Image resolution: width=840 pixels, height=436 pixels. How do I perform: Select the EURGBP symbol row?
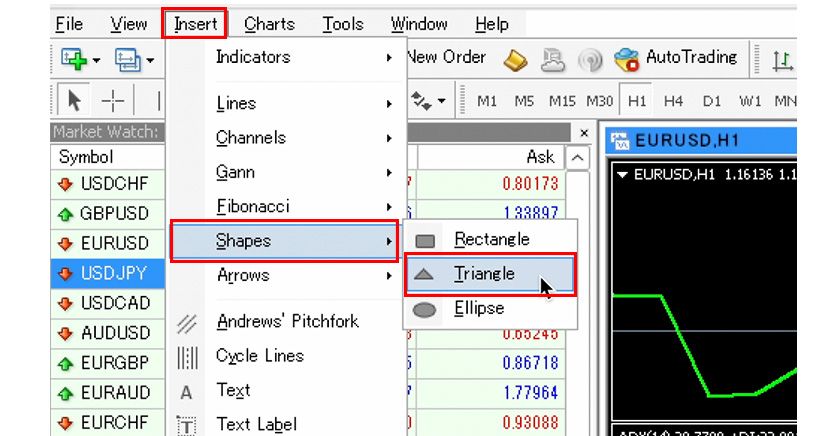click(108, 364)
